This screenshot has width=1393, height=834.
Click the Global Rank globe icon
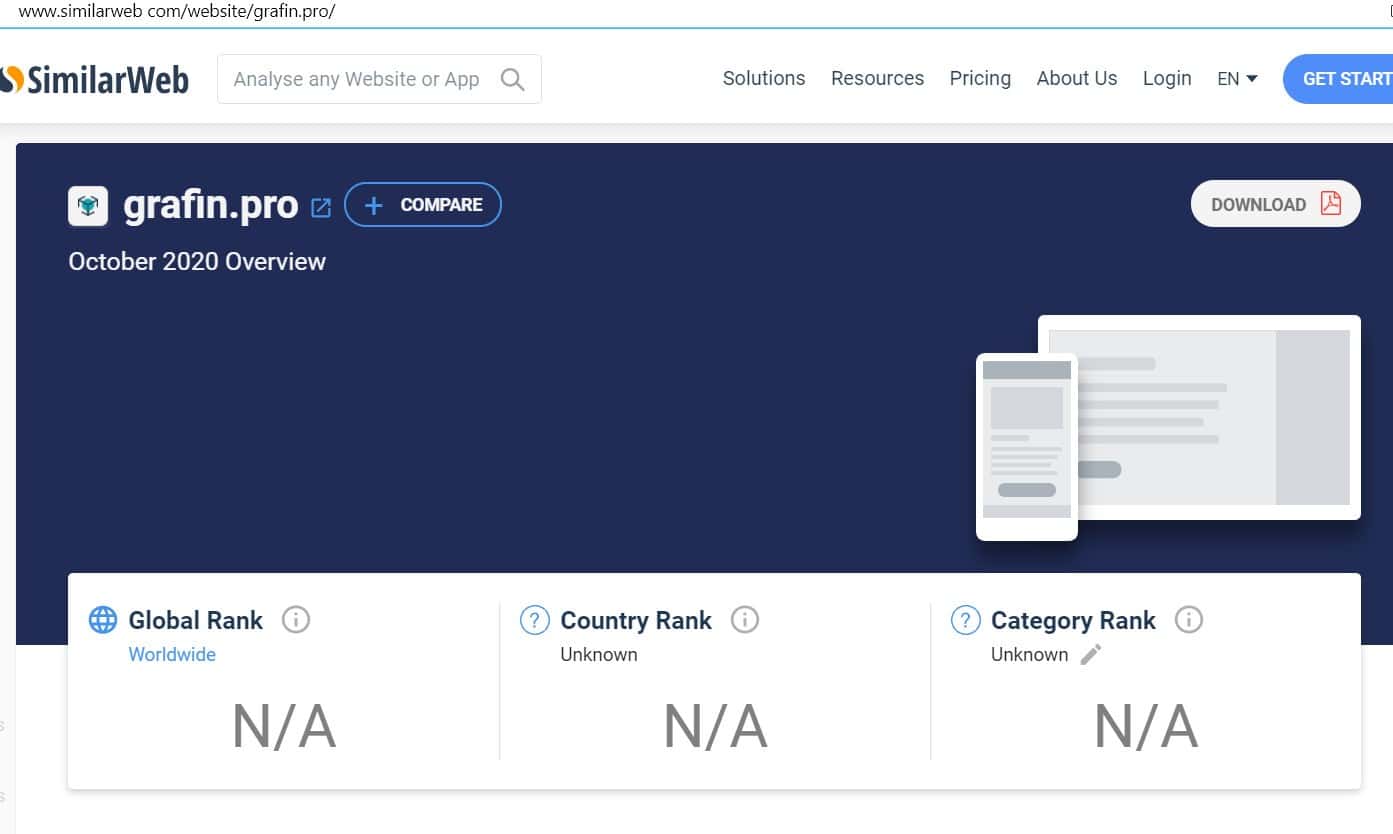(x=103, y=620)
